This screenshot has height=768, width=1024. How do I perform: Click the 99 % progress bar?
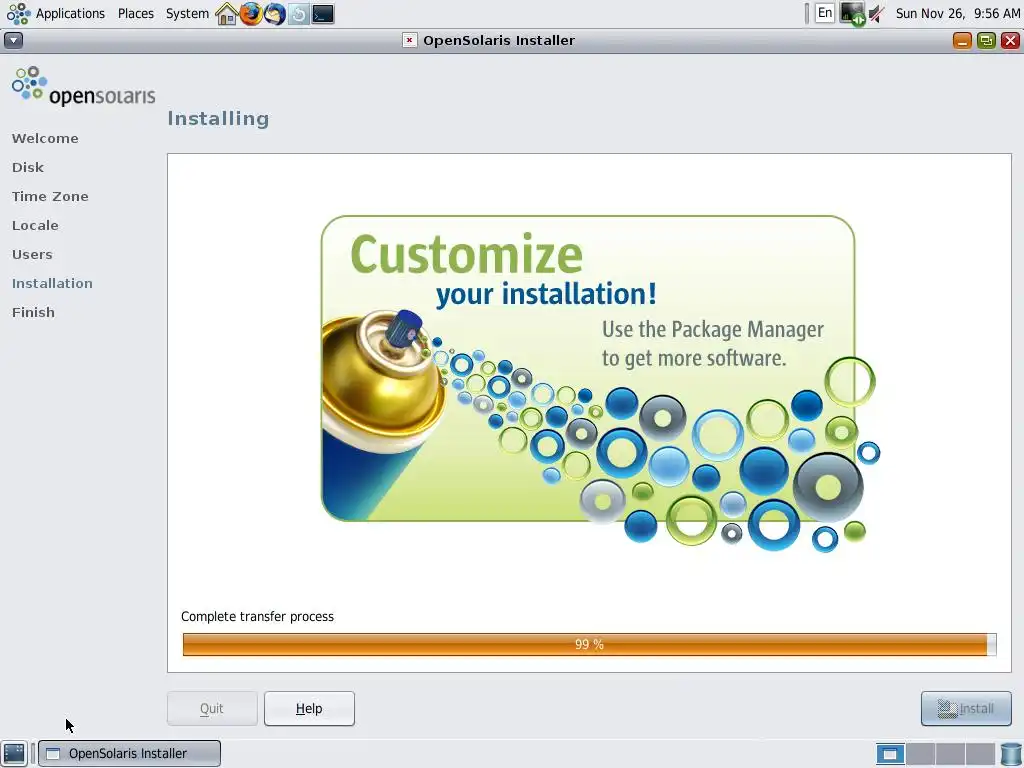coord(589,645)
